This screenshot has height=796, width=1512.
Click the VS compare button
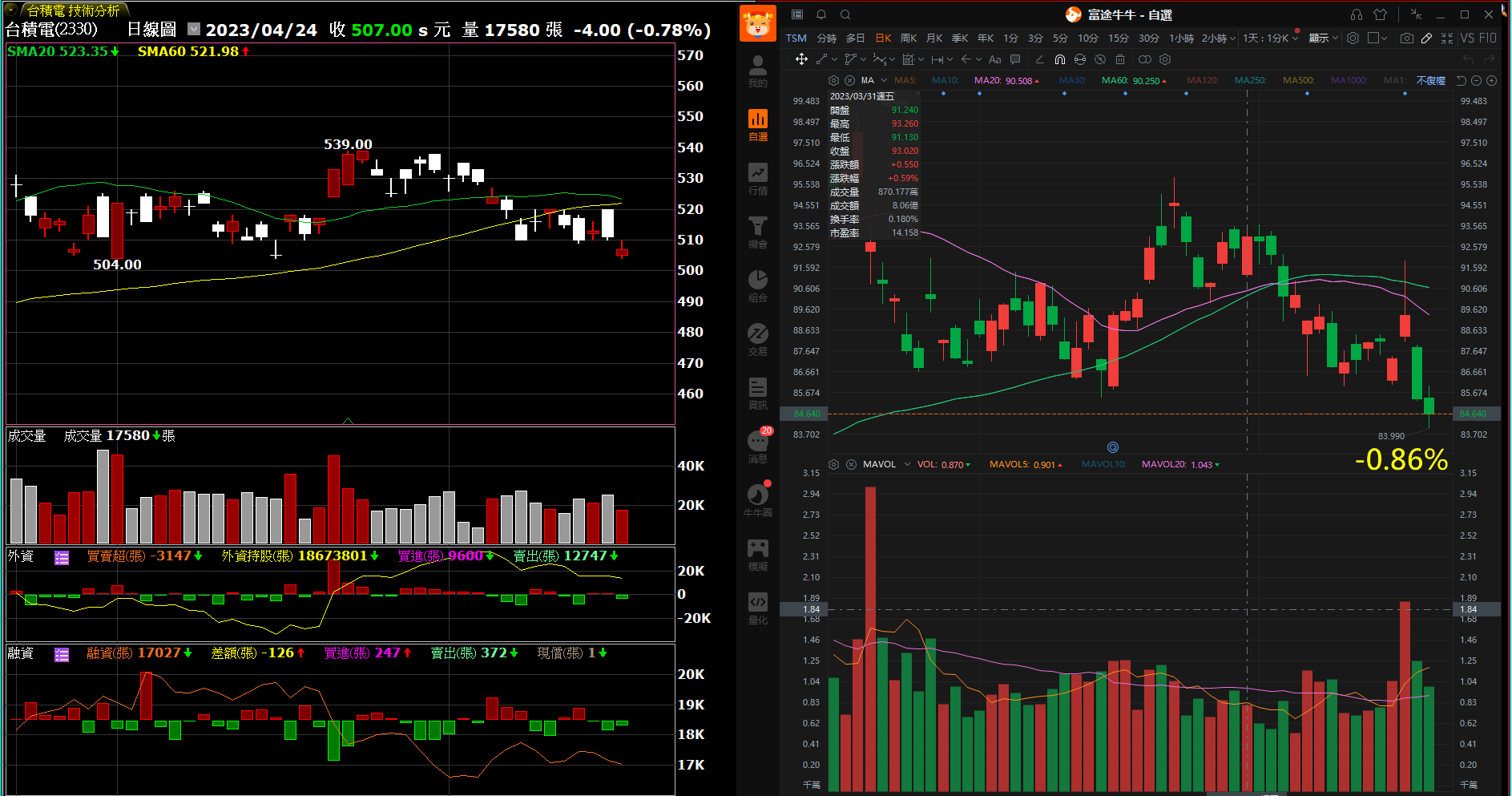pos(1466,38)
